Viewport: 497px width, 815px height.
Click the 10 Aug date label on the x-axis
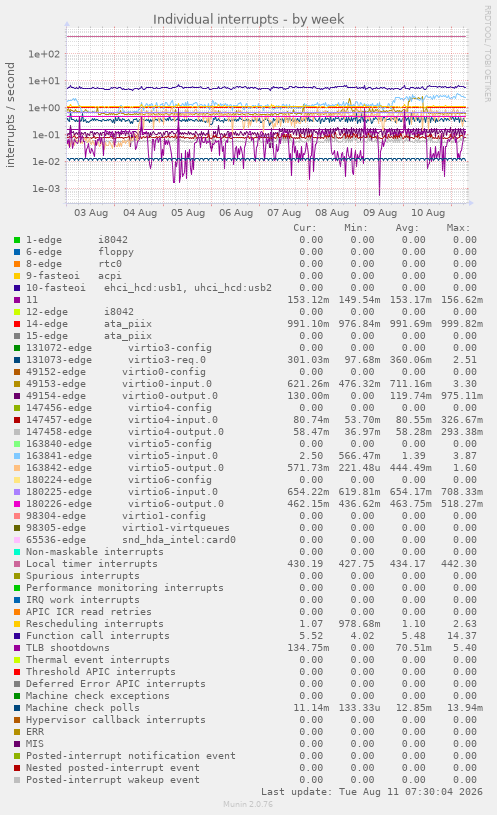pos(428,213)
